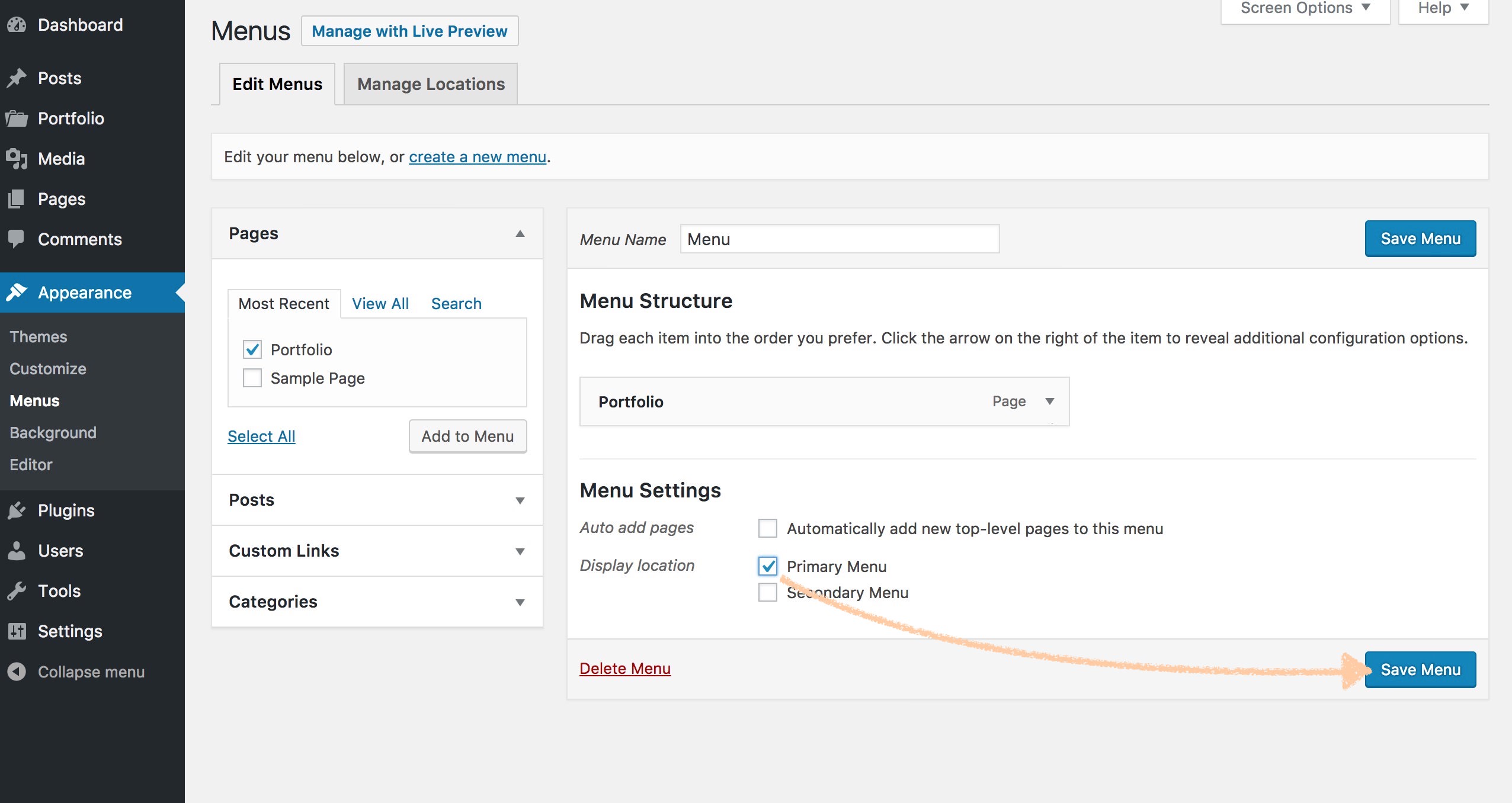The height and width of the screenshot is (803, 1512).
Task: Check the Sample Page checkbox
Action: [252, 378]
